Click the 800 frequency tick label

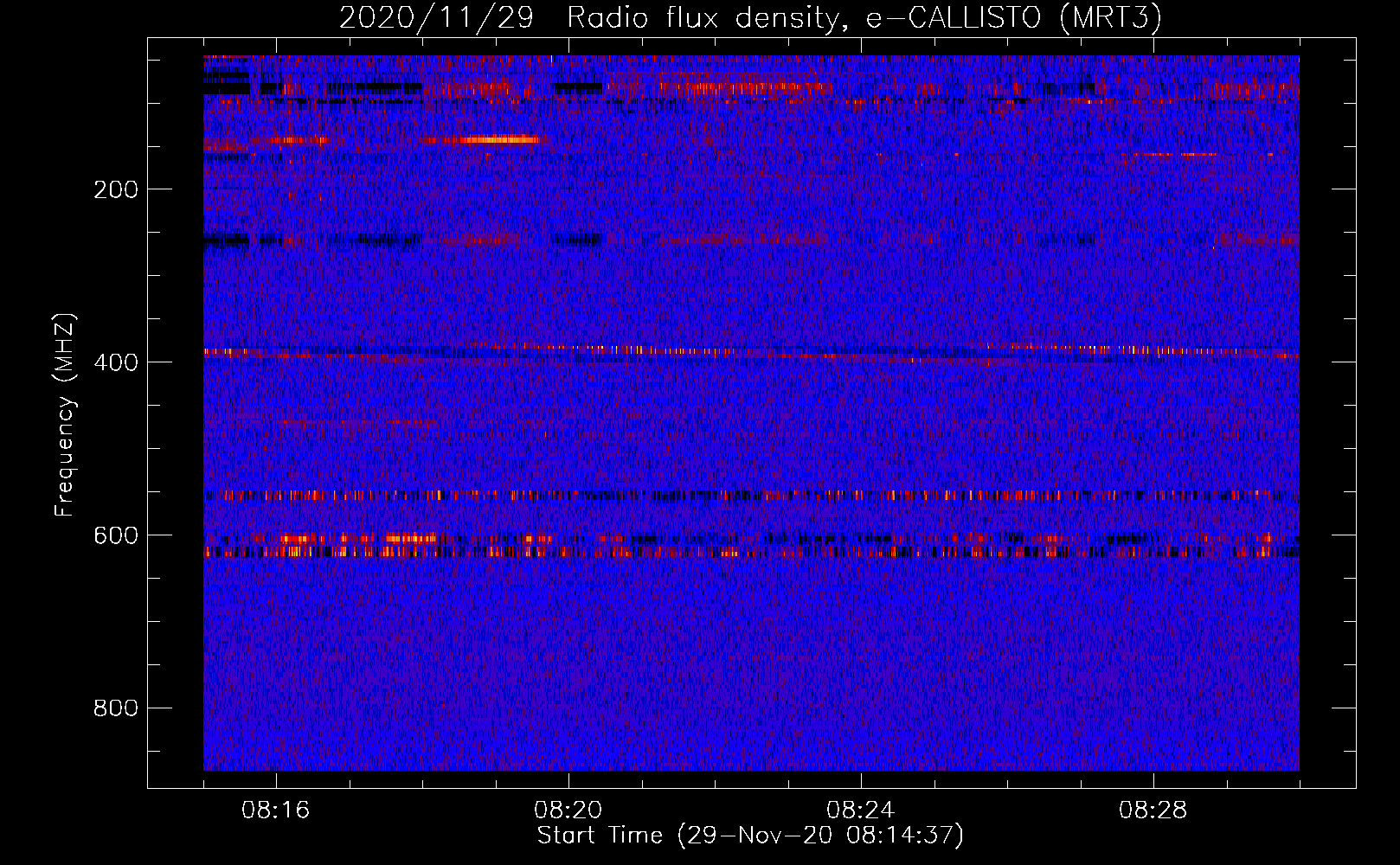116,708
